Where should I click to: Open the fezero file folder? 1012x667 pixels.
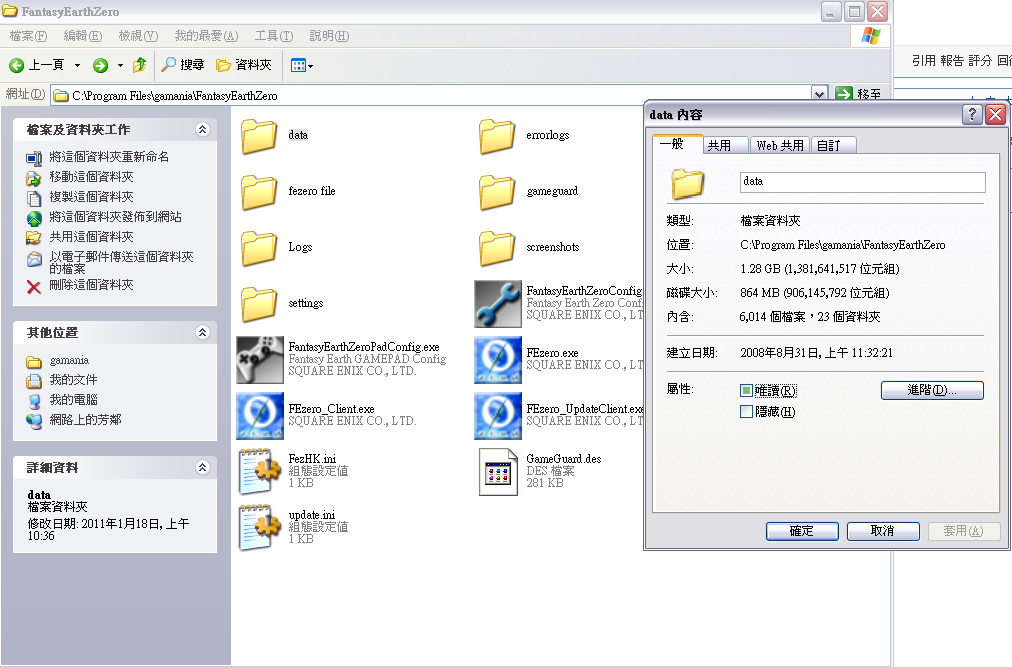click(x=259, y=192)
